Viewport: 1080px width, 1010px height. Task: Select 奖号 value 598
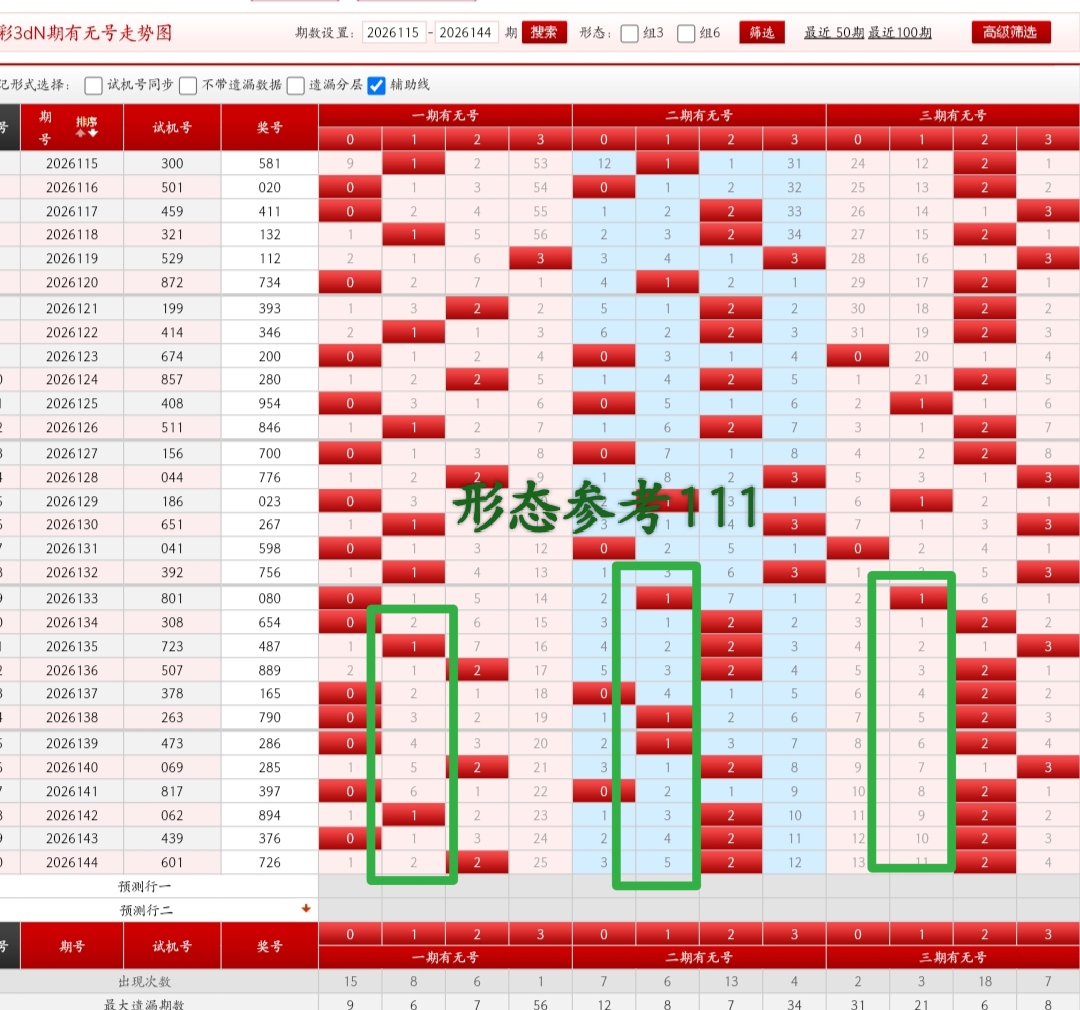(269, 548)
